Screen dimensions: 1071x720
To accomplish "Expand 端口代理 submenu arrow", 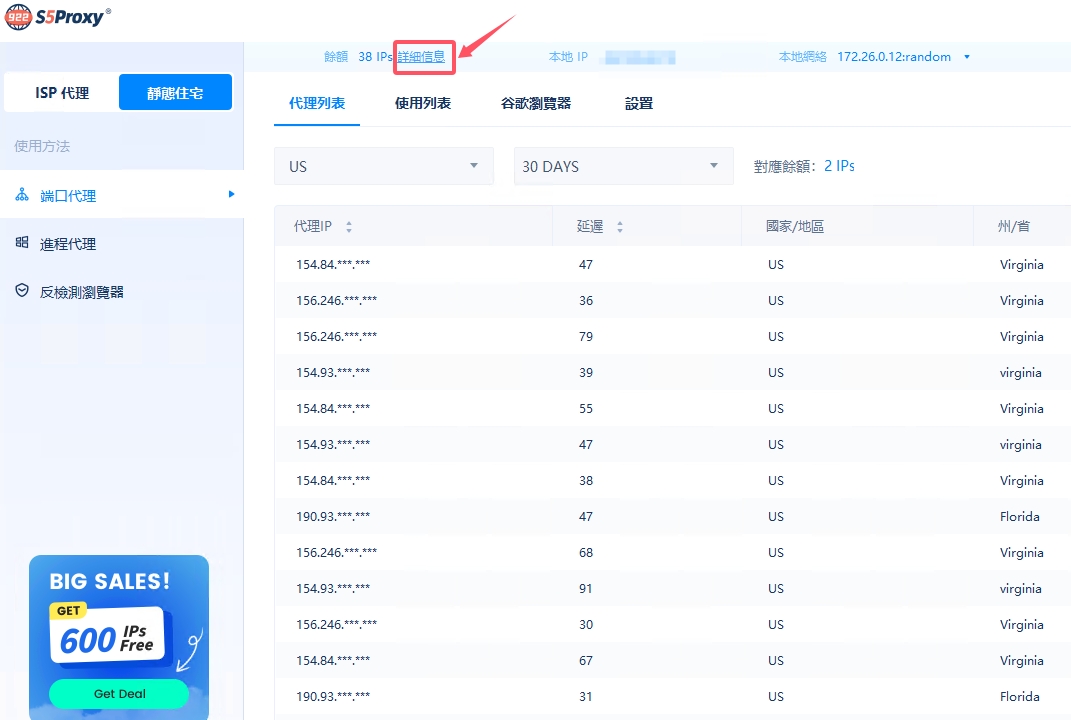I will tap(231, 194).
